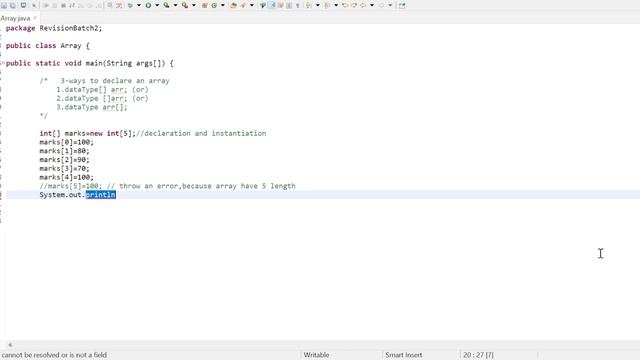640x360 pixels.
Task: Click the 'marks[1]=80;' line
Action: (64, 151)
